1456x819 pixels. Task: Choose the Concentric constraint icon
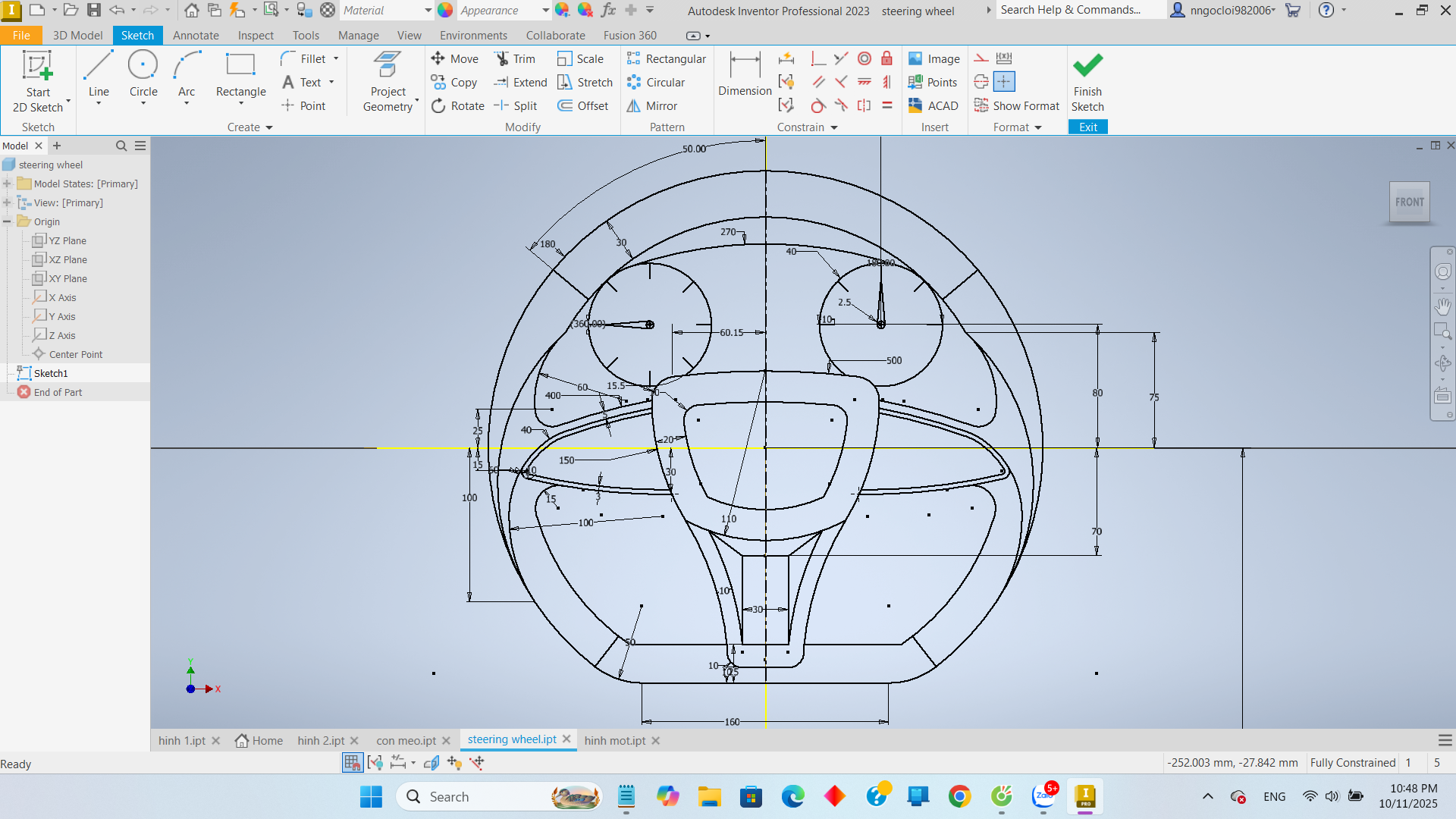864,58
